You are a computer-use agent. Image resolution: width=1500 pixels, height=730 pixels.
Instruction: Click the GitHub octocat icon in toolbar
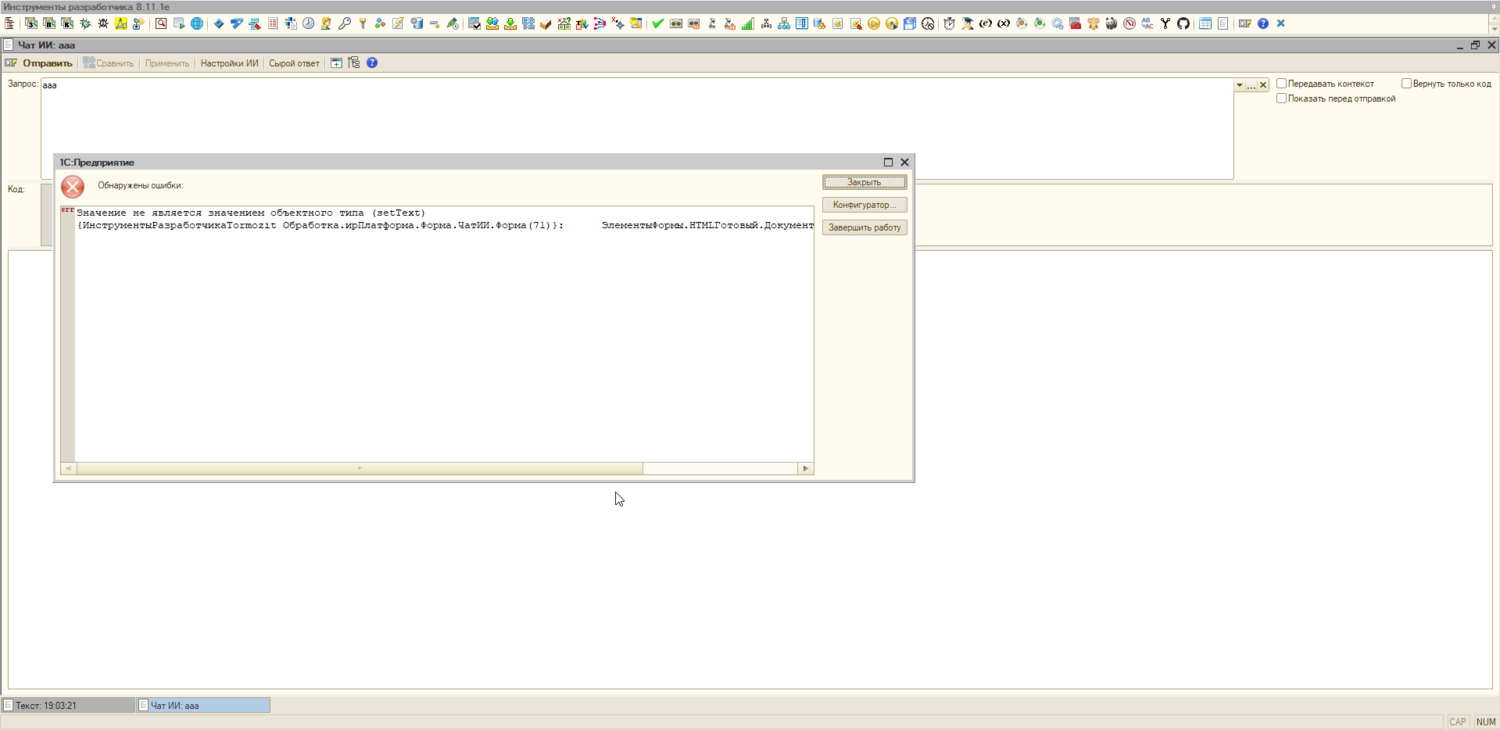1183,23
